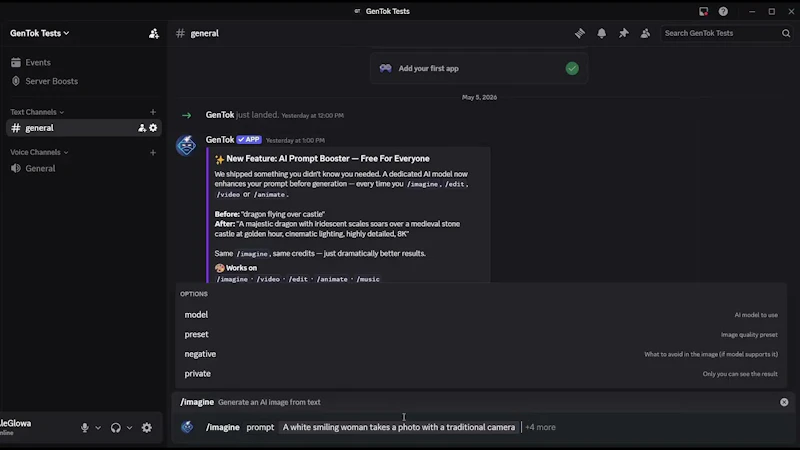Deafen headphones toggle

(116, 428)
